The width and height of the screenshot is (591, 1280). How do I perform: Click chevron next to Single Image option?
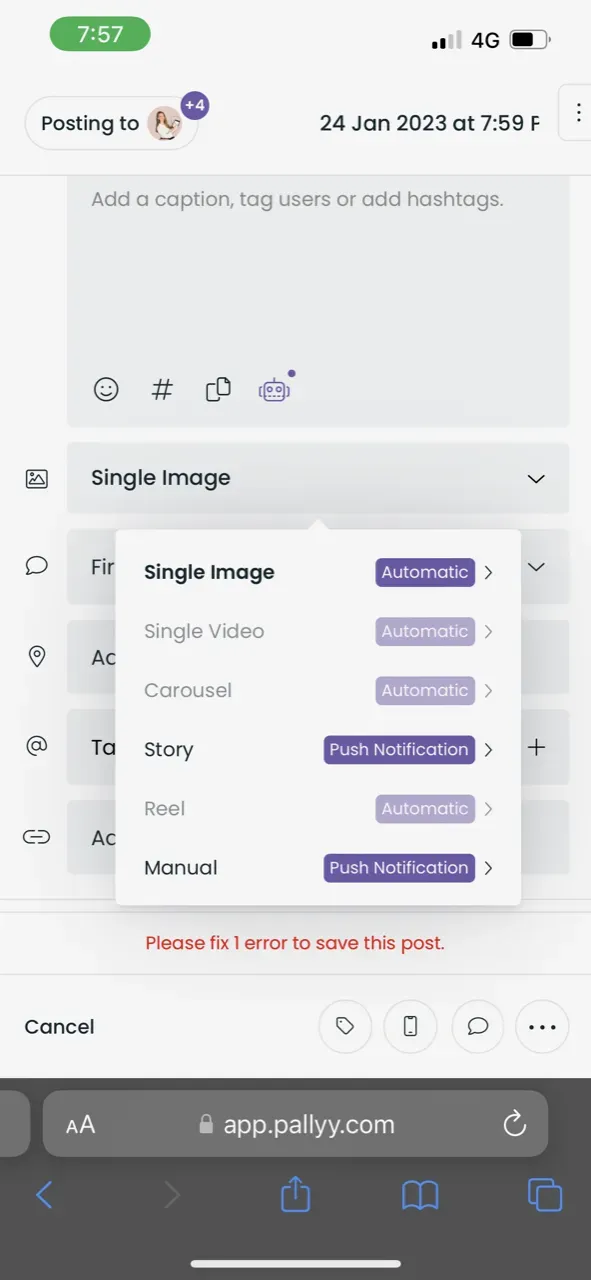pyautogui.click(x=488, y=573)
